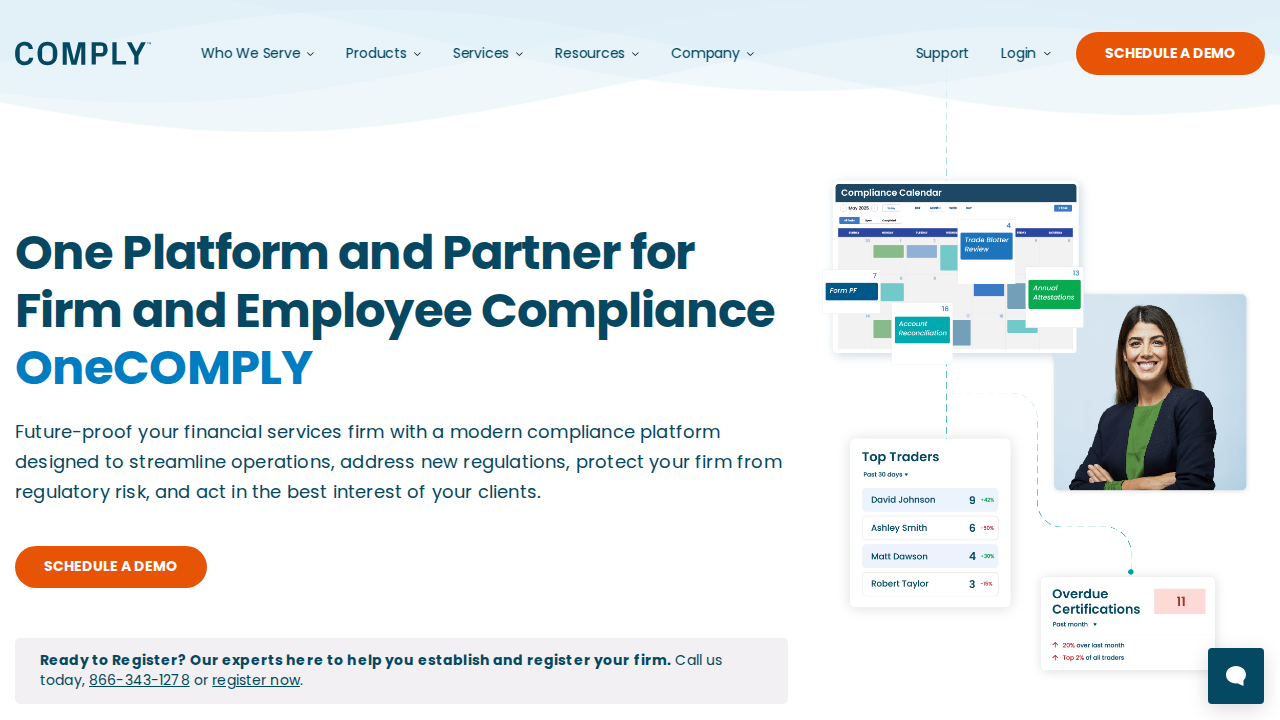This screenshot has width=1280, height=720.
Task: Click the Top Traders card heading
Action: 900,457
